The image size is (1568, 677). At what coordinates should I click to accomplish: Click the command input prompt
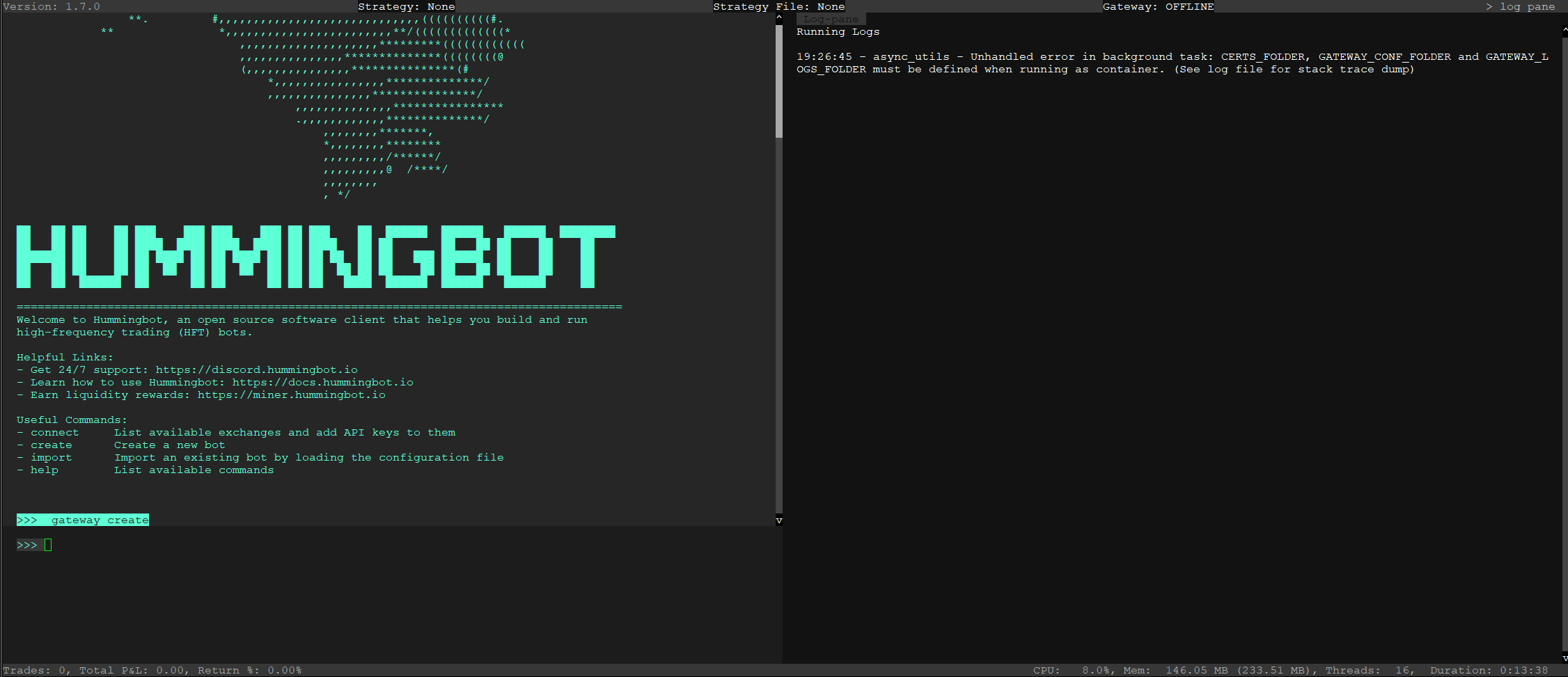pyautogui.click(x=38, y=545)
